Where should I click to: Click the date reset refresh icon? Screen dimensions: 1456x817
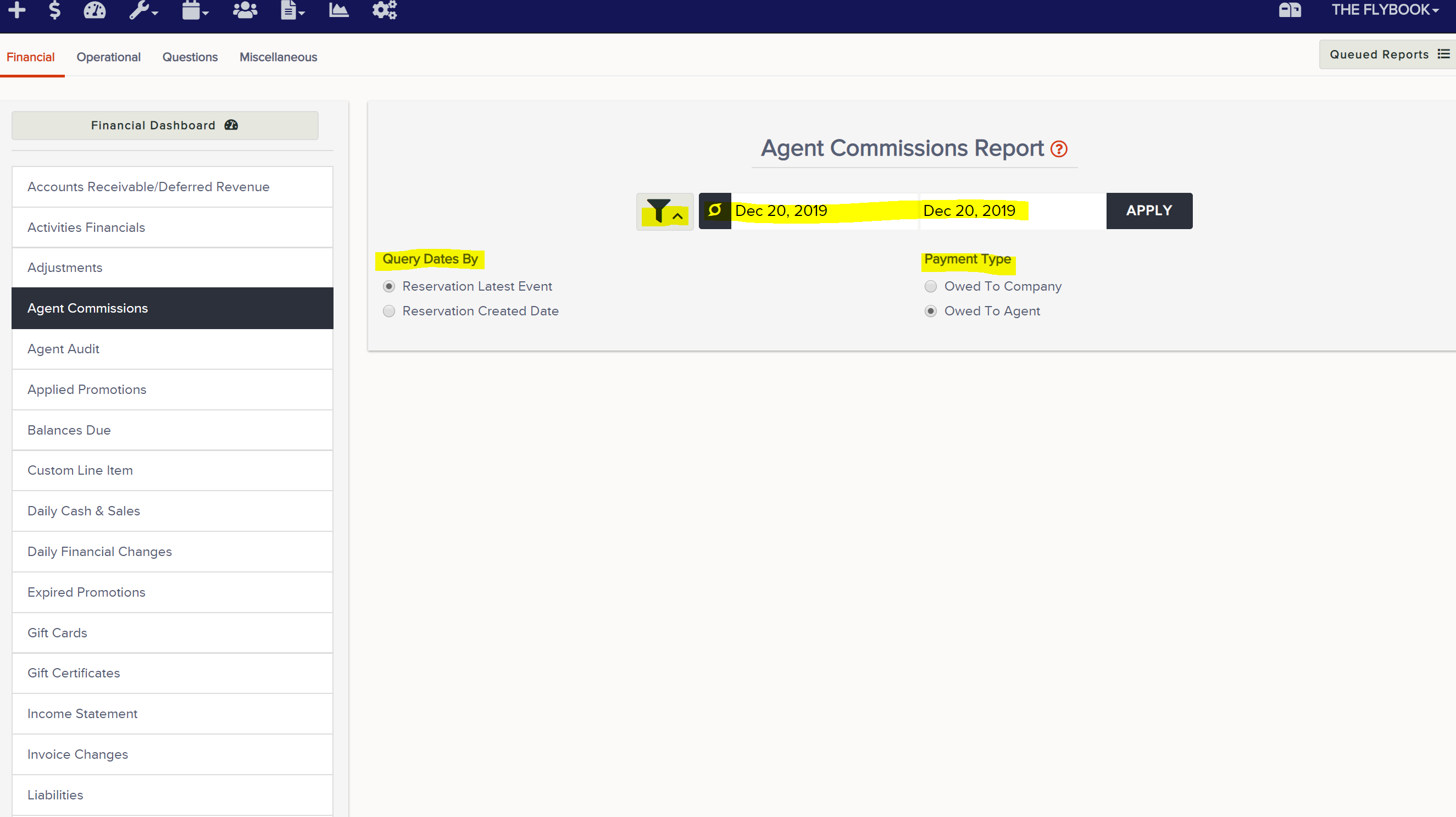pyautogui.click(x=714, y=211)
